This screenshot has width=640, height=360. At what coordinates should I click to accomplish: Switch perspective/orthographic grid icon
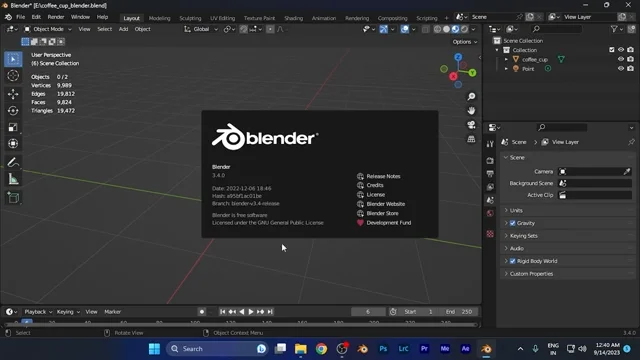(x=471, y=139)
